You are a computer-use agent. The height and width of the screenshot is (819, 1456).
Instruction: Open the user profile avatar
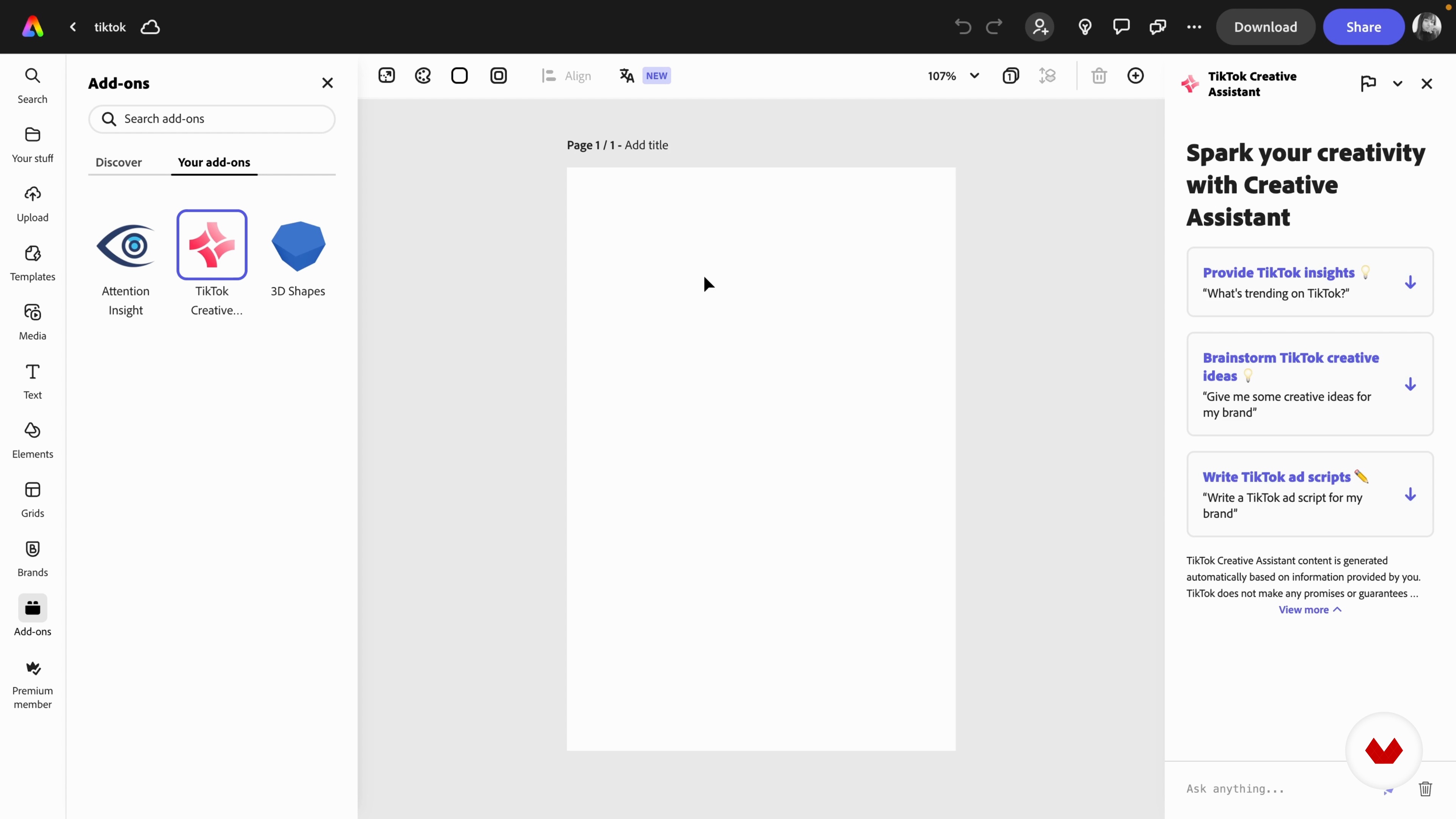pos(1426,27)
